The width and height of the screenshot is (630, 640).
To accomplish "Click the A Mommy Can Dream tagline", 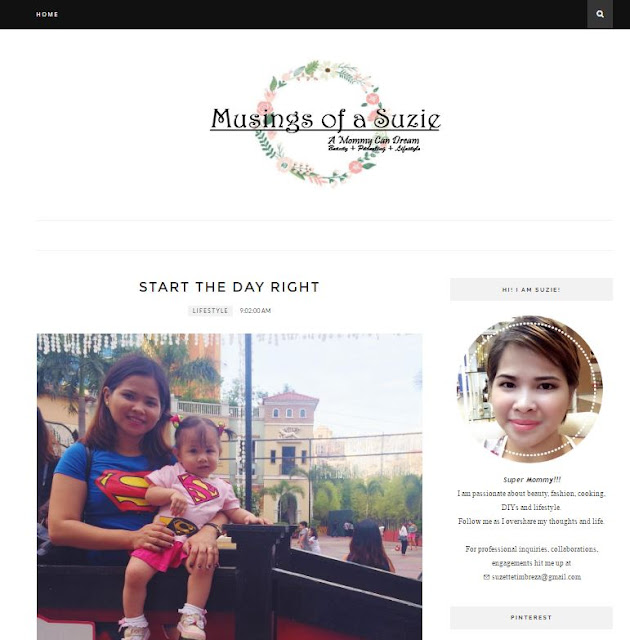I will click(x=373, y=140).
